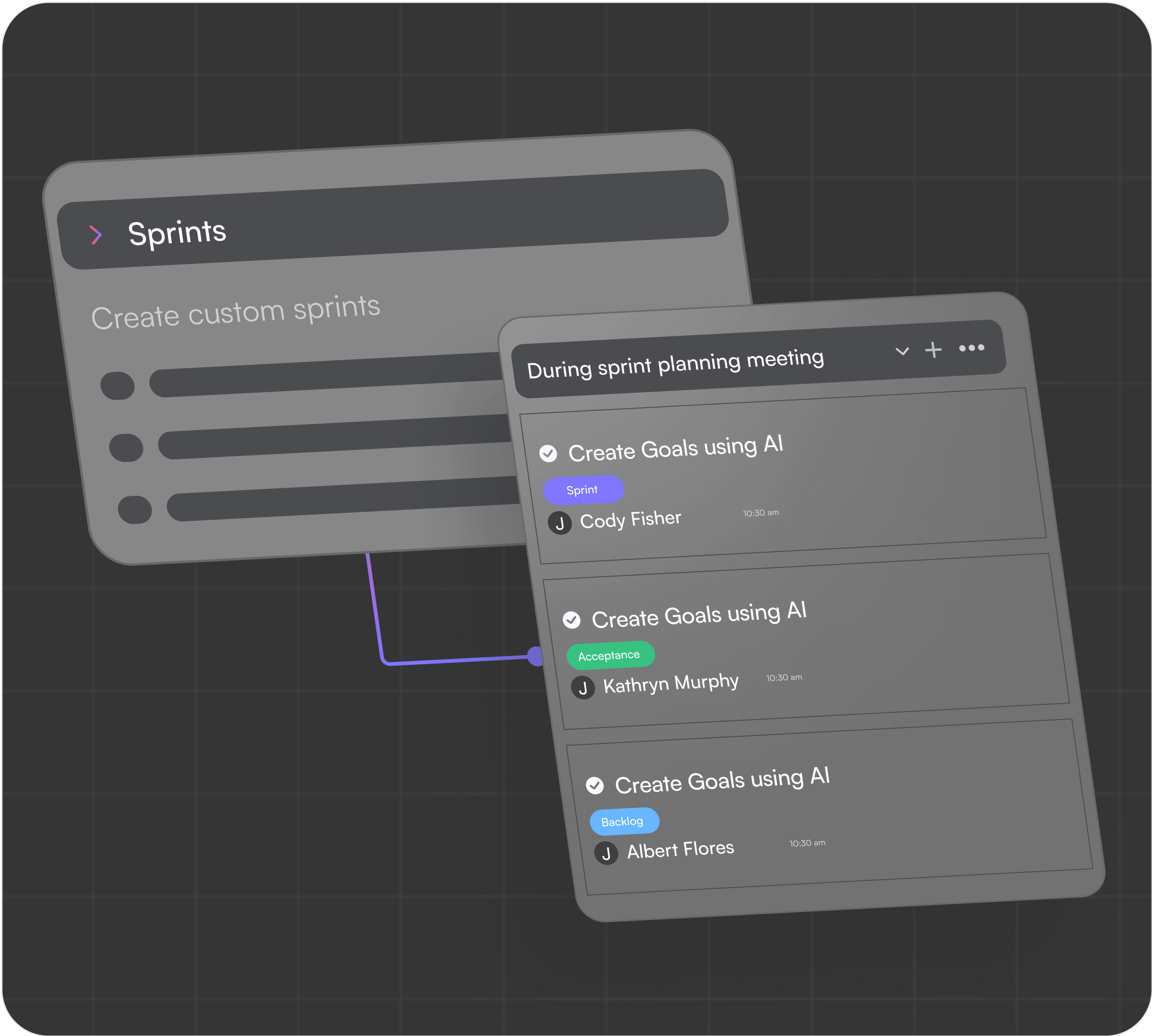
Task: Click the third placeholder sprint bullet
Action: click(135, 510)
